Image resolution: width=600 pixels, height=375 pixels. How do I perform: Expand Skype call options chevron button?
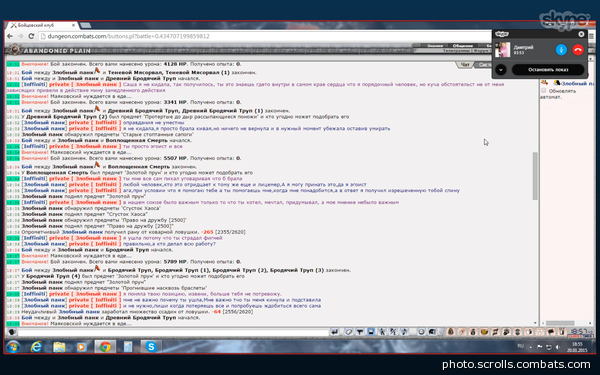(x=501, y=70)
